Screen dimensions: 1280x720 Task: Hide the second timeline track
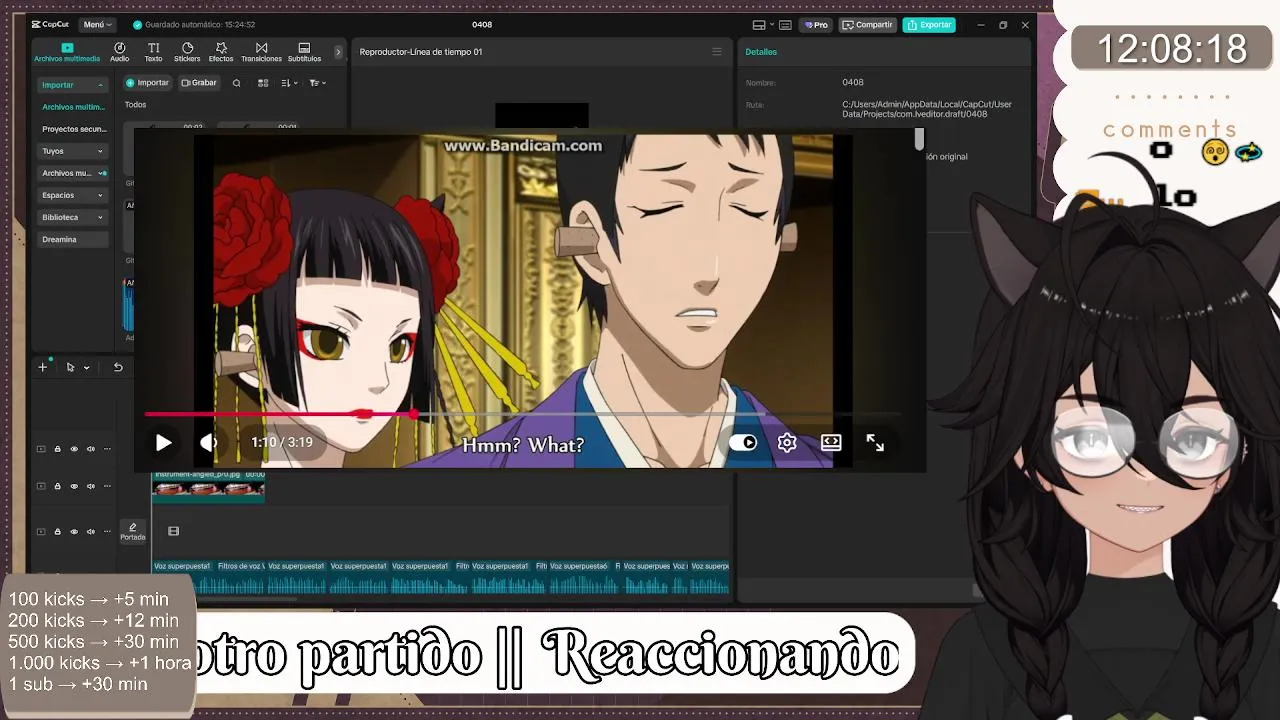(x=74, y=486)
